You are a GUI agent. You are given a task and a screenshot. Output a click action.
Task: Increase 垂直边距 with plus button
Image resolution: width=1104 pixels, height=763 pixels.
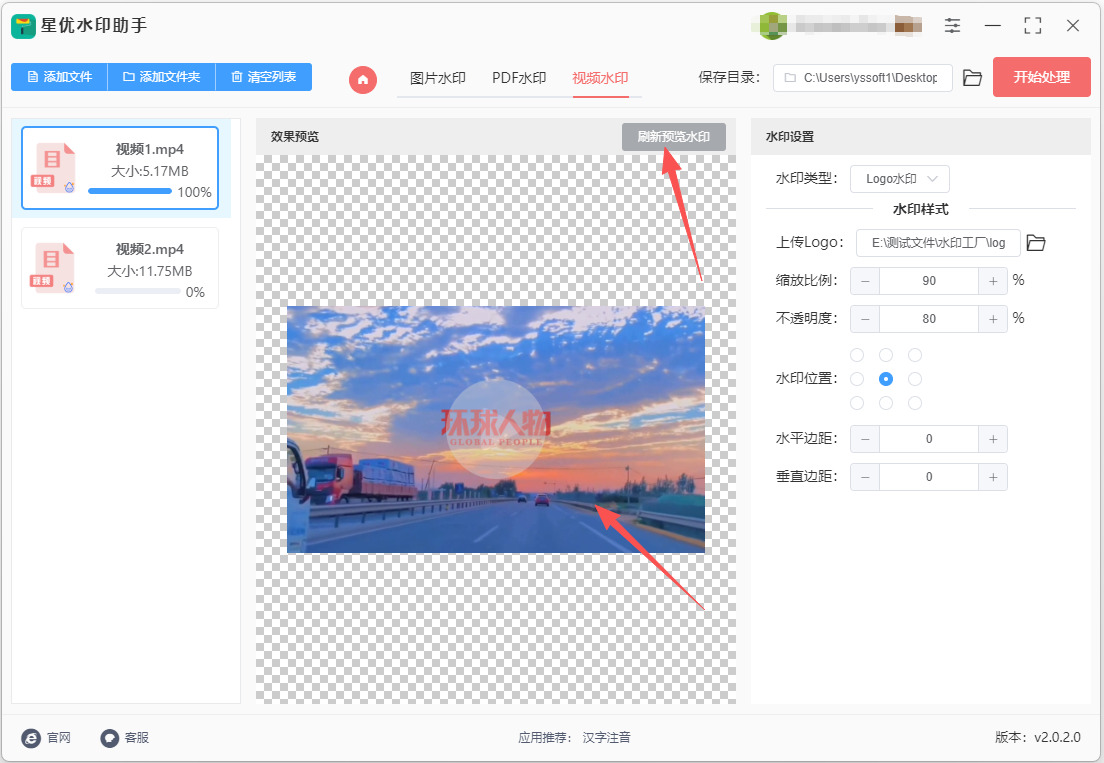click(x=993, y=477)
